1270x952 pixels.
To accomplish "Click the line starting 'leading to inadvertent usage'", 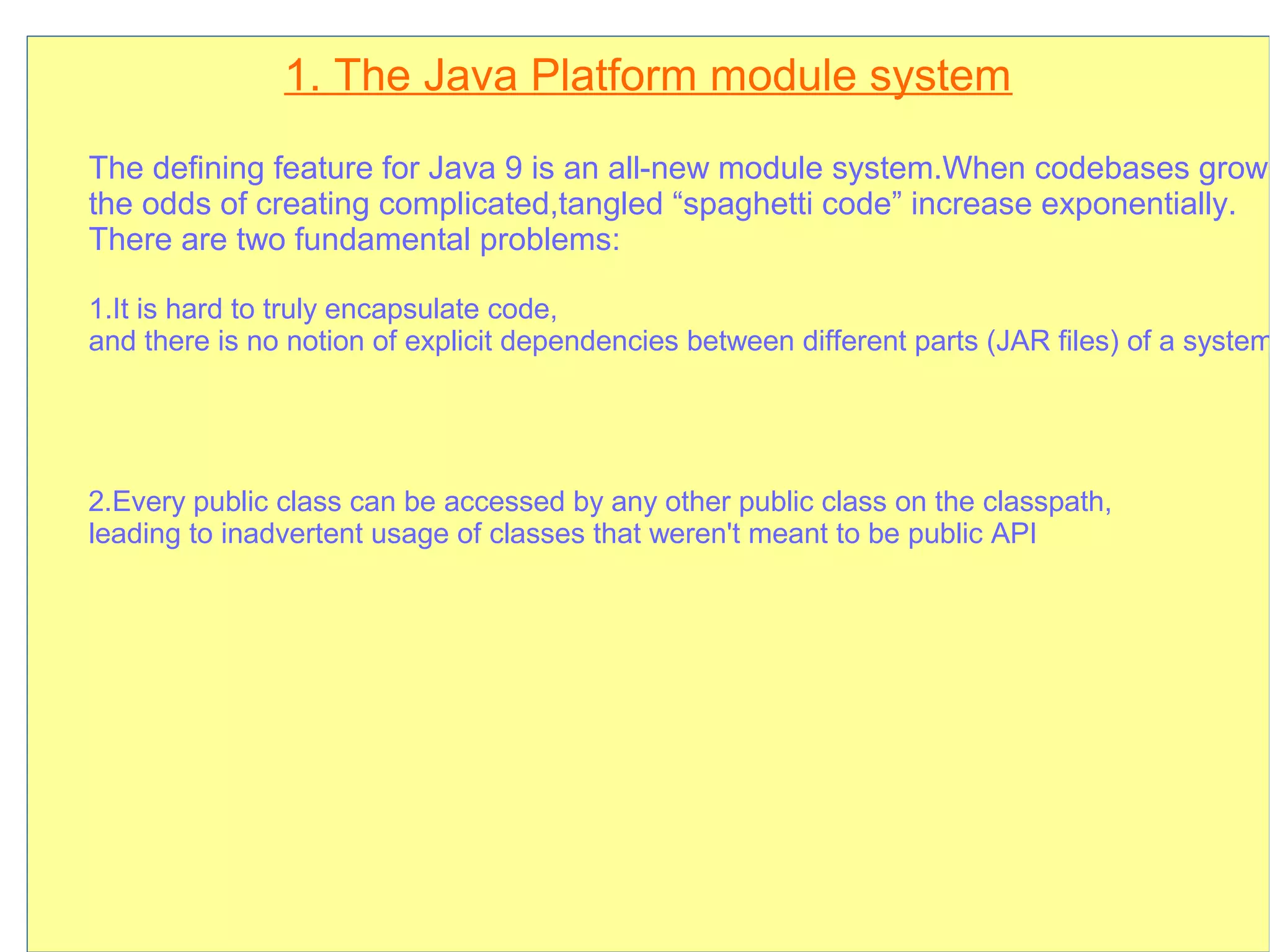I will click(x=562, y=534).
